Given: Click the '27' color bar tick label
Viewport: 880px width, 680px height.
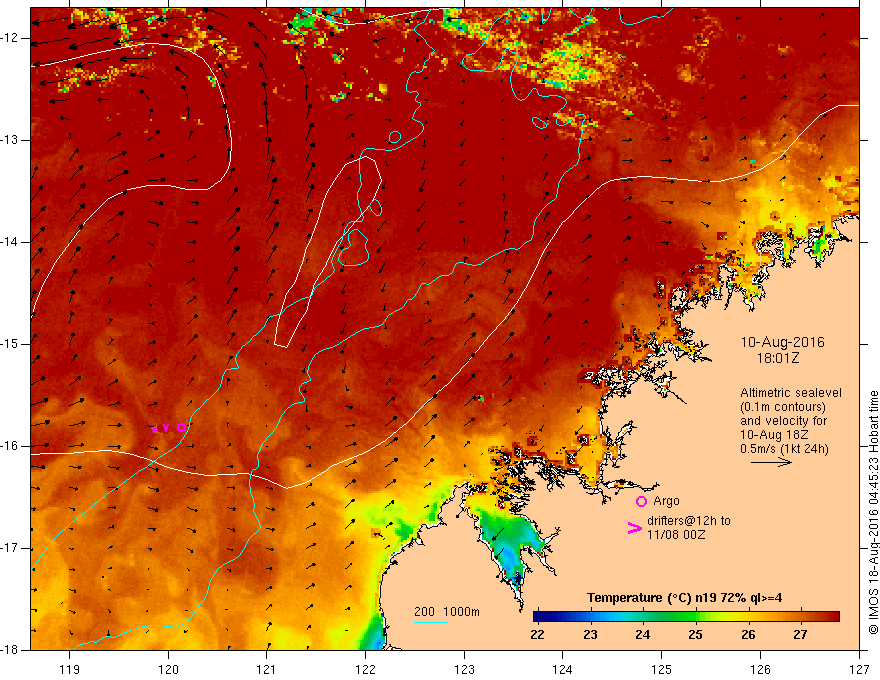Looking at the screenshot, I should tap(800, 635).
